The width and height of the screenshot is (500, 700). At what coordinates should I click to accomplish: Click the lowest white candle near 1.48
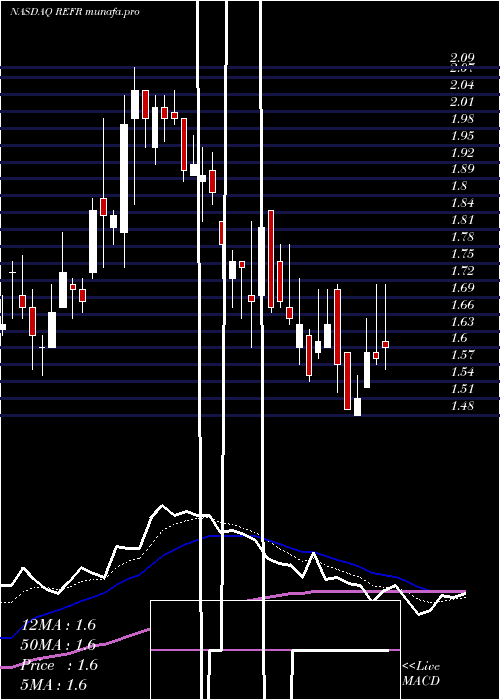click(358, 407)
